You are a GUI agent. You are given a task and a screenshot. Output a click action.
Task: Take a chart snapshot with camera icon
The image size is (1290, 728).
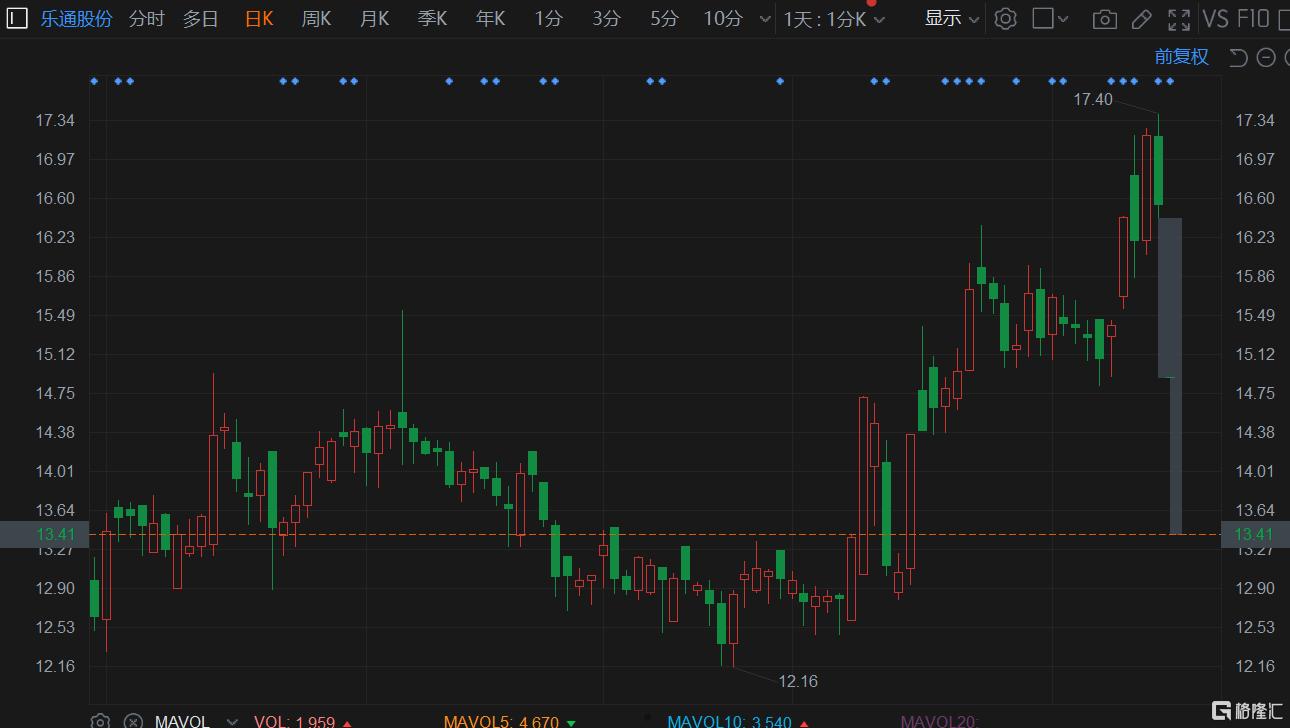point(1105,19)
